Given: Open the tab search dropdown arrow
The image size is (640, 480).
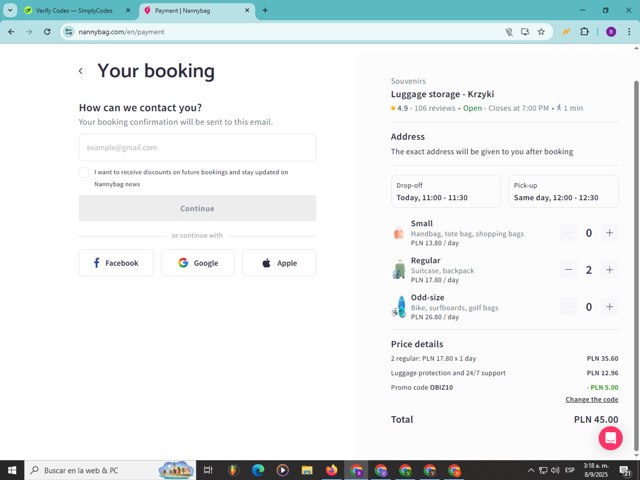Looking at the screenshot, I should tap(10, 11).
